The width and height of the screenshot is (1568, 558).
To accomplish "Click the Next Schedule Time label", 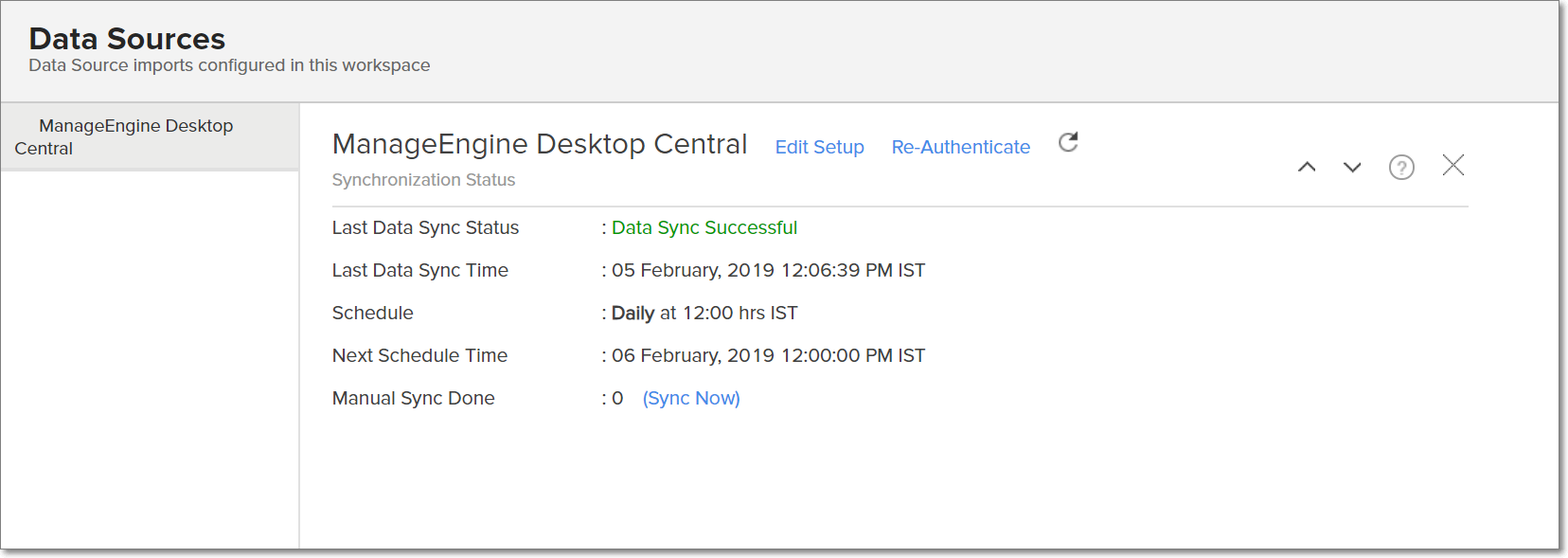I will point(419,355).
